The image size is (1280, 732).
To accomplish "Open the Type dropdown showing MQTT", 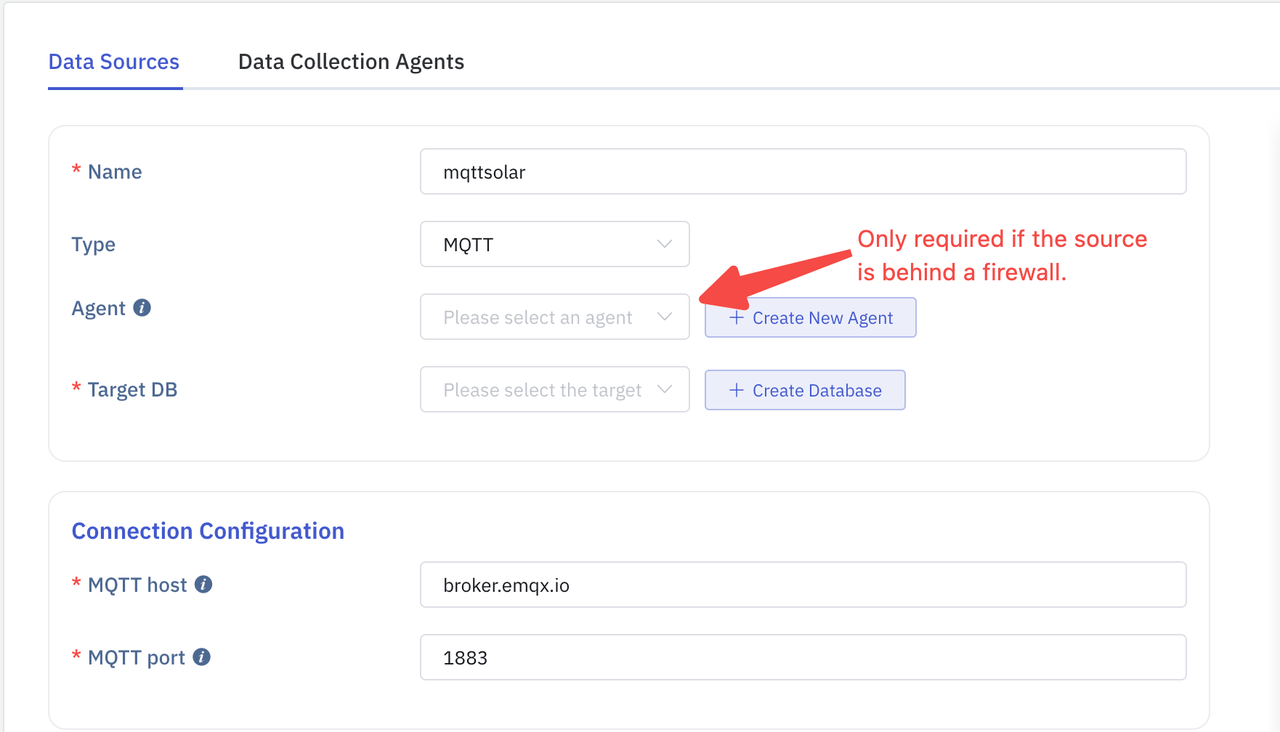I will [540, 244].
